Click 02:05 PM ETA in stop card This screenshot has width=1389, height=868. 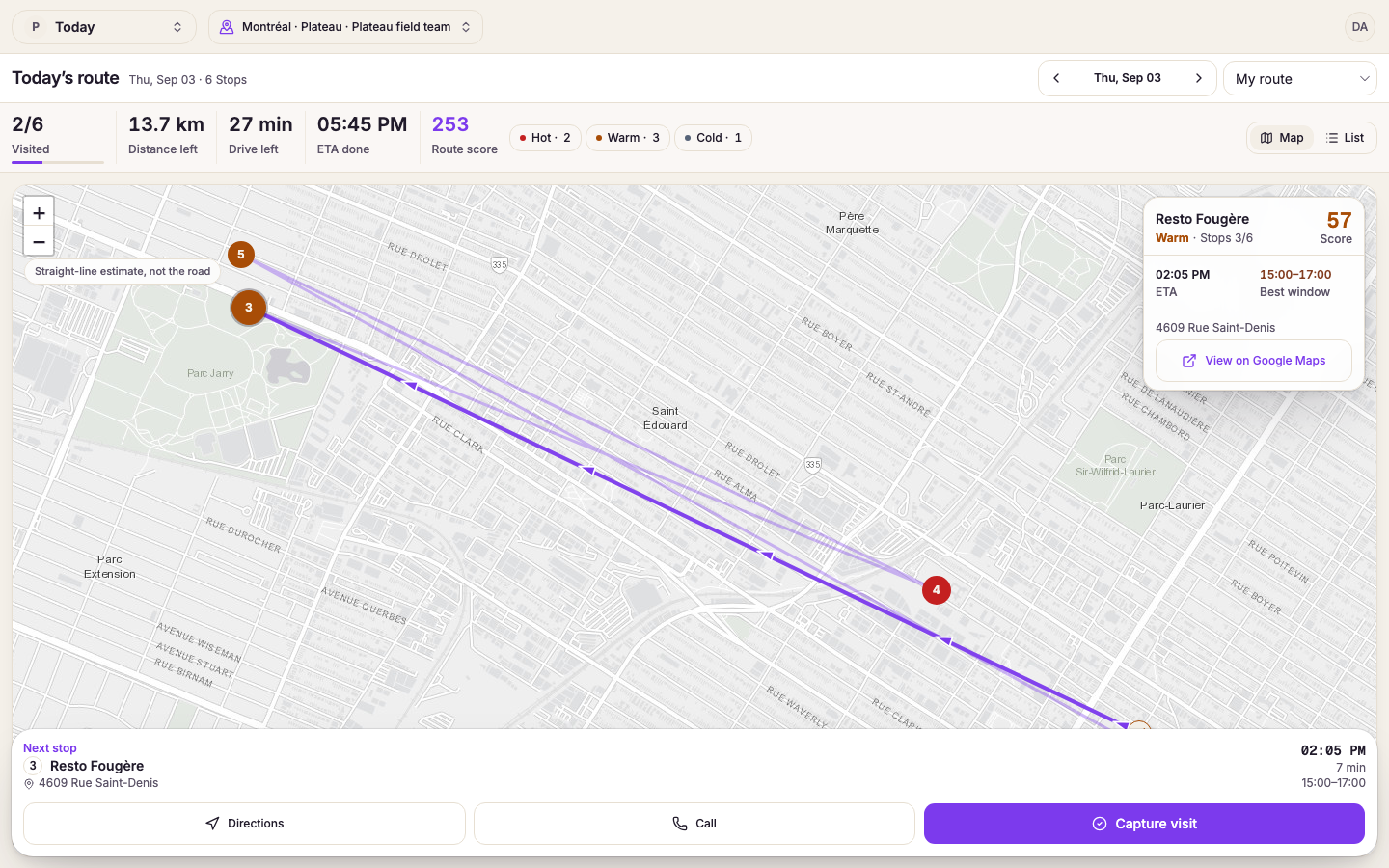coord(1183,275)
